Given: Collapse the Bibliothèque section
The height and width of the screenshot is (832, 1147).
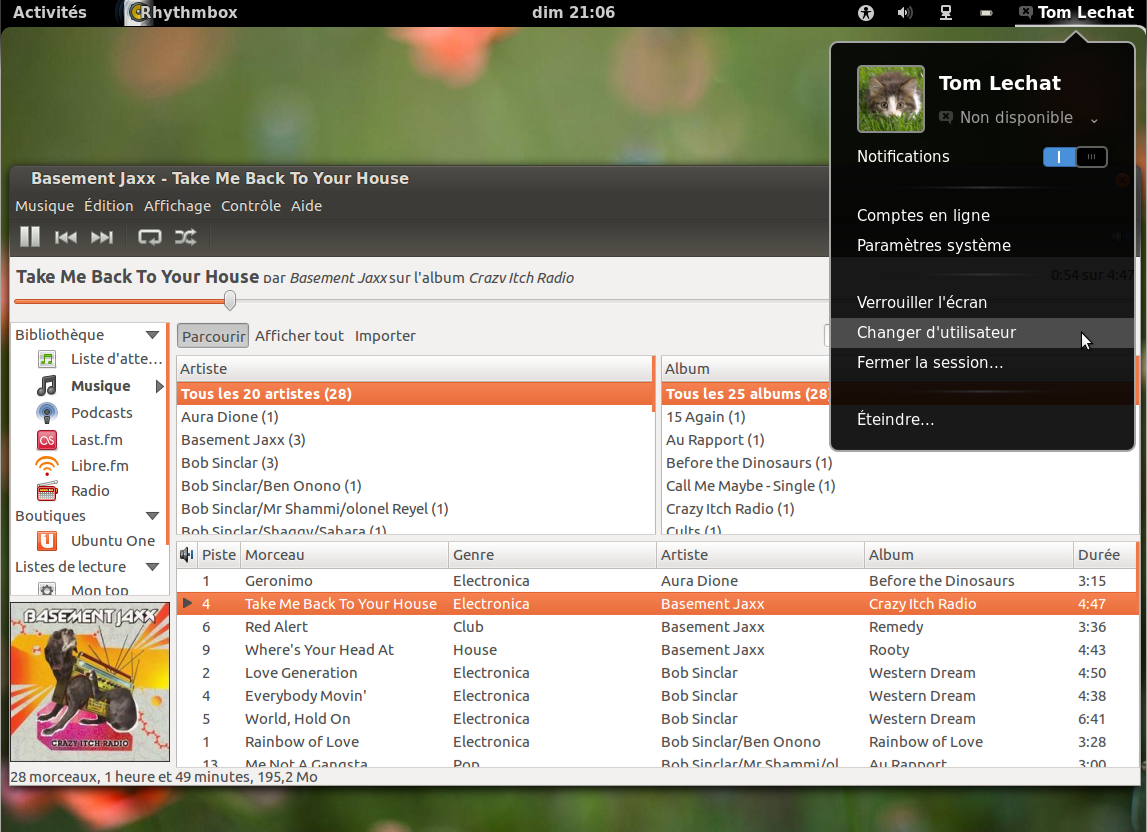Looking at the screenshot, I should tap(152, 334).
